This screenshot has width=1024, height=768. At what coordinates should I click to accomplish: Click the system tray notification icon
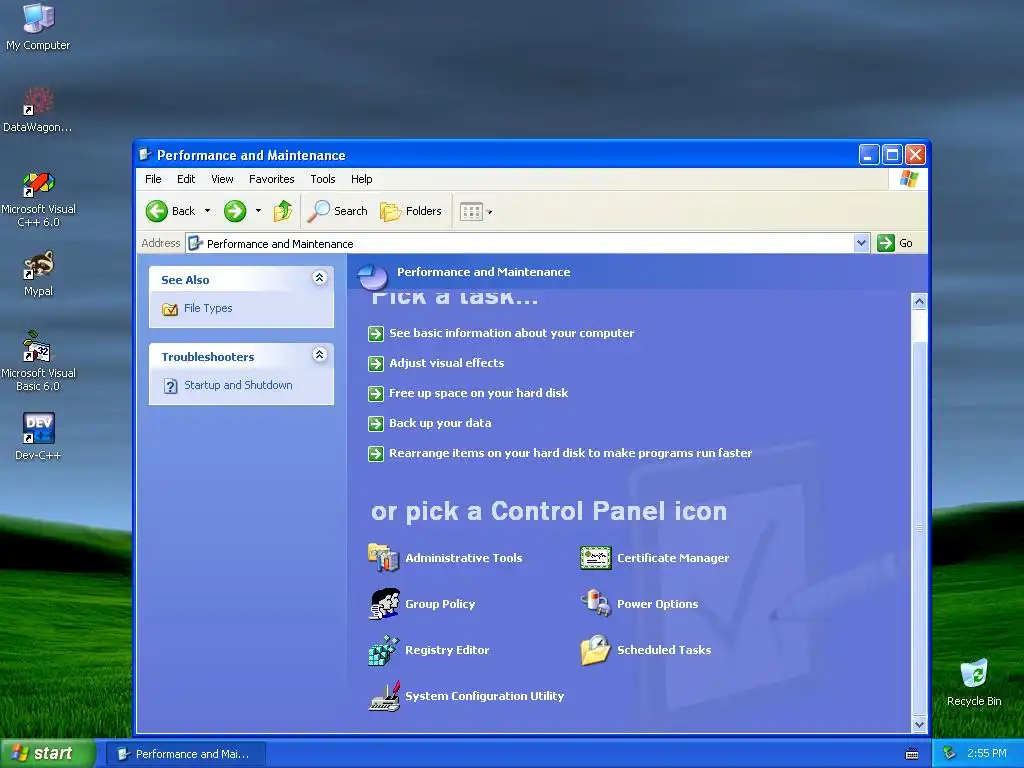click(949, 754)
